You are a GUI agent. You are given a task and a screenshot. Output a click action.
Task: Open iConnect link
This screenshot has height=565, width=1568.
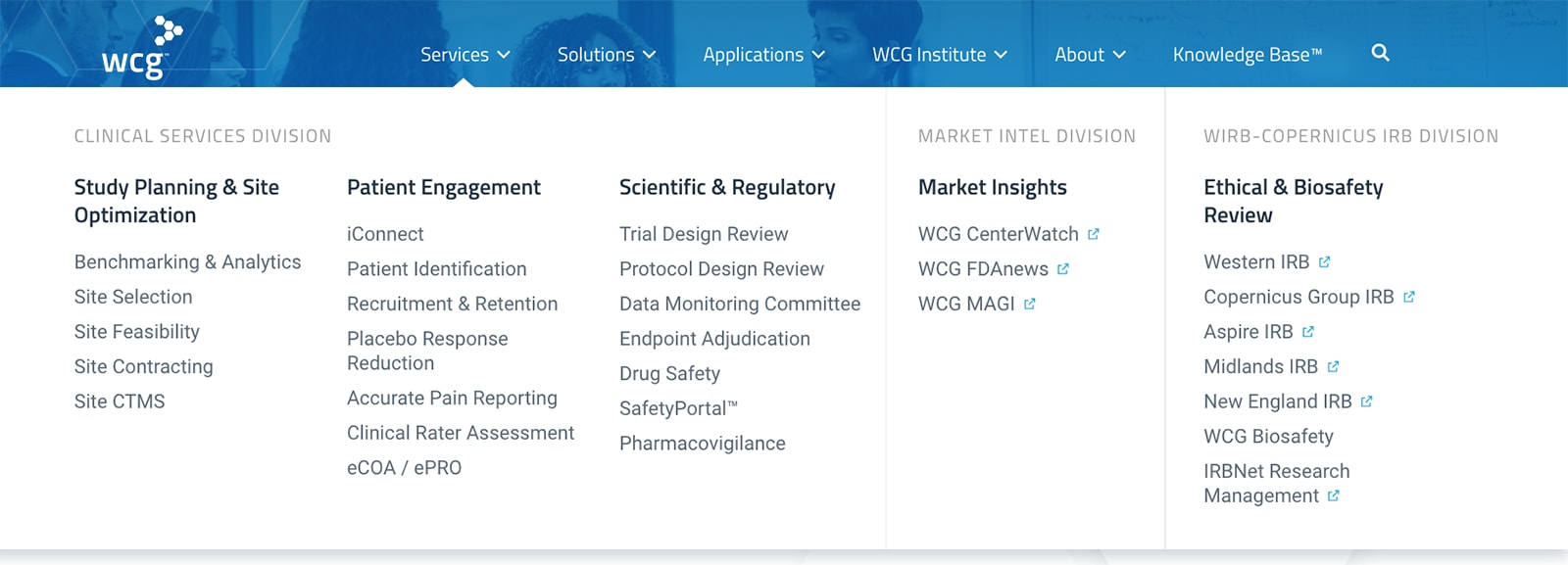[x=385, y=234]
